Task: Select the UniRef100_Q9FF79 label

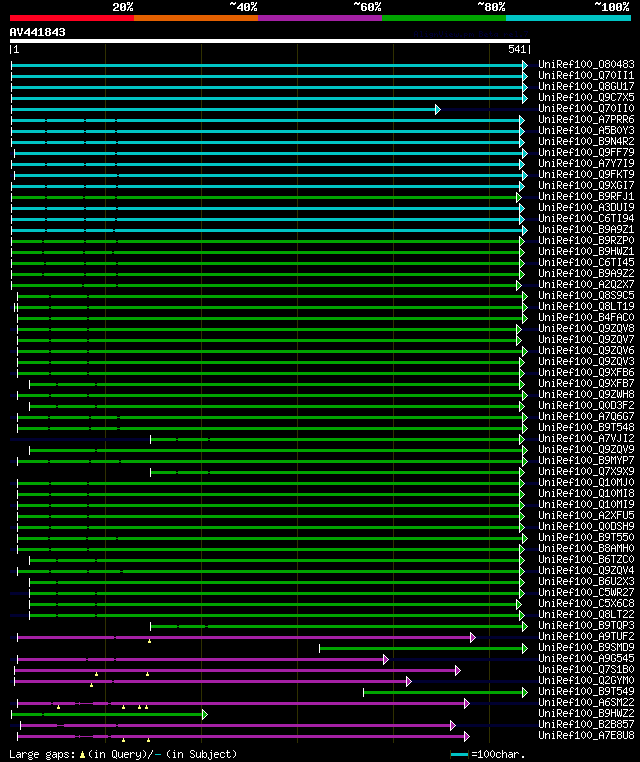Action: 586,152
